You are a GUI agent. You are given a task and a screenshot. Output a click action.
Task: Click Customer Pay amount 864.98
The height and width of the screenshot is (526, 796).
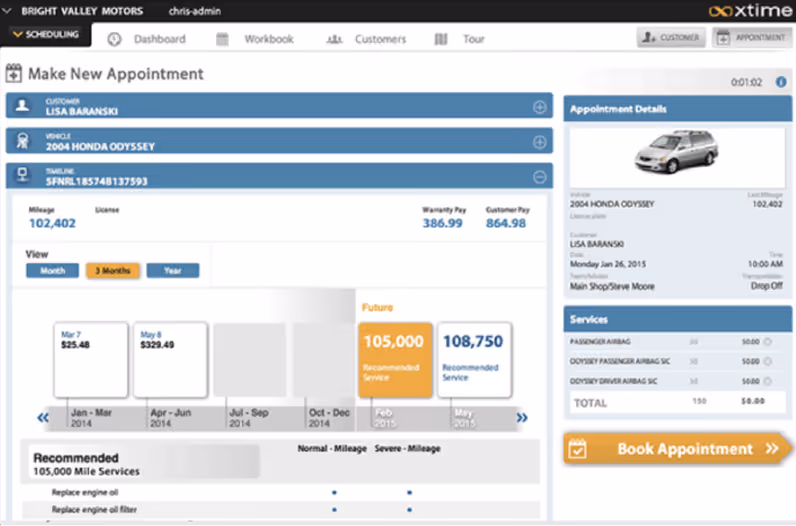[x=506, y=223]
